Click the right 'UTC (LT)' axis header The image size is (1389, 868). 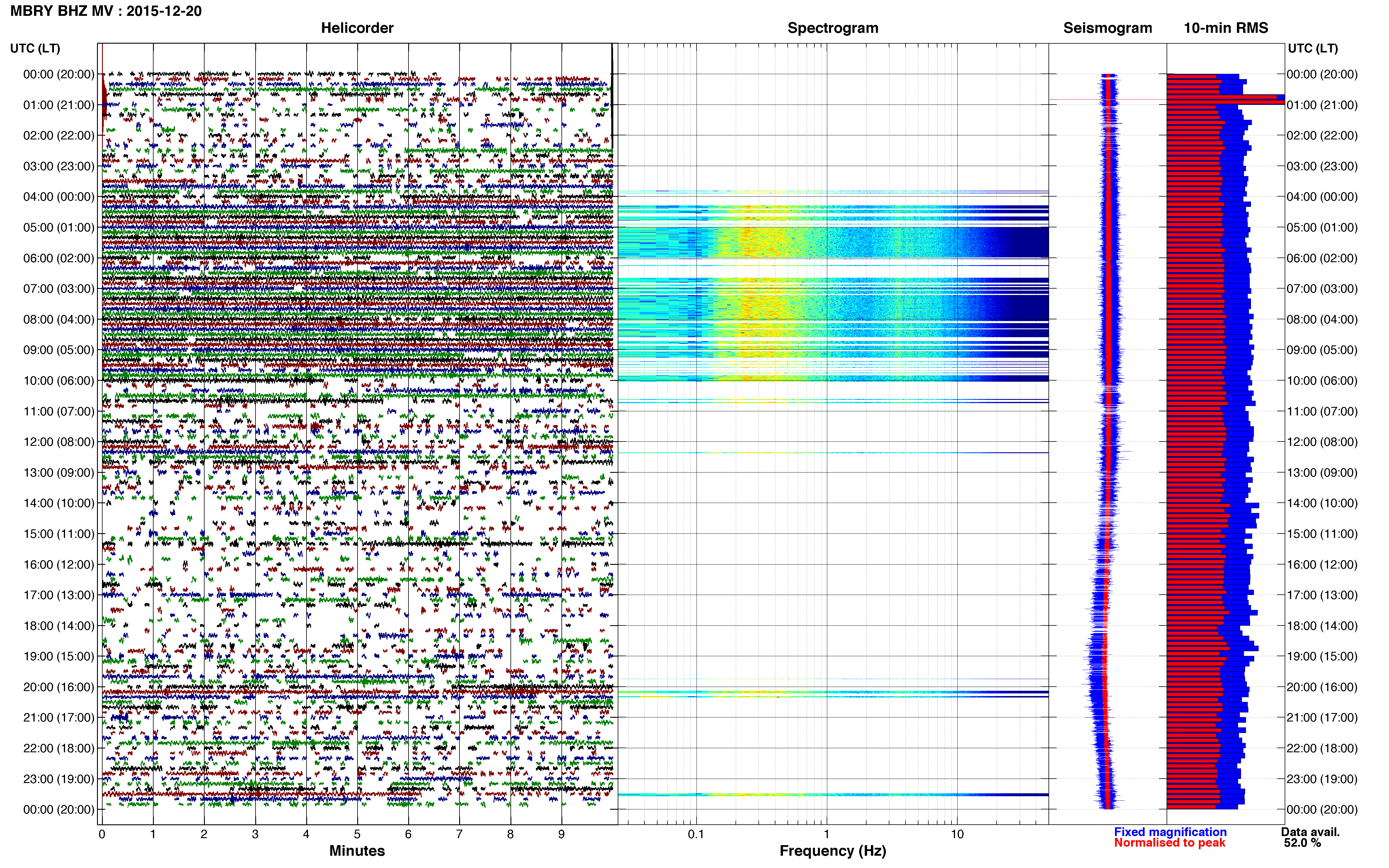(1313, 48)
